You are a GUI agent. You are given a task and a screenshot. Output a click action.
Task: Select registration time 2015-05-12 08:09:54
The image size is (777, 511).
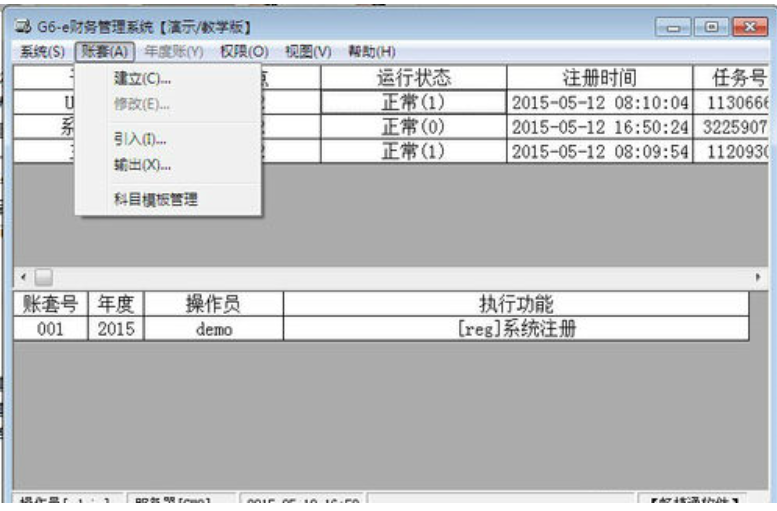tap(600, 151)
